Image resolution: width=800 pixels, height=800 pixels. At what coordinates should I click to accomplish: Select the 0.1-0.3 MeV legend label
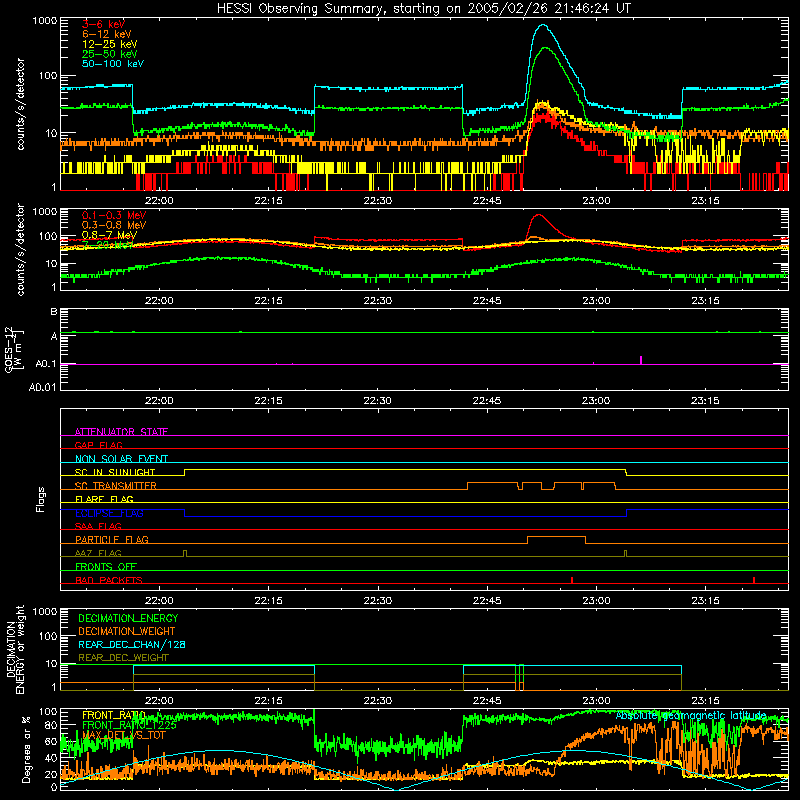click(x=114, y=215)
